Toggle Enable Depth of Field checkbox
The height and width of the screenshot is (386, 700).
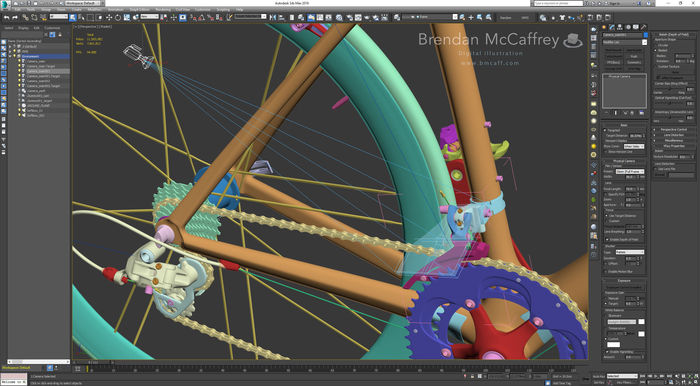point(607,240)
